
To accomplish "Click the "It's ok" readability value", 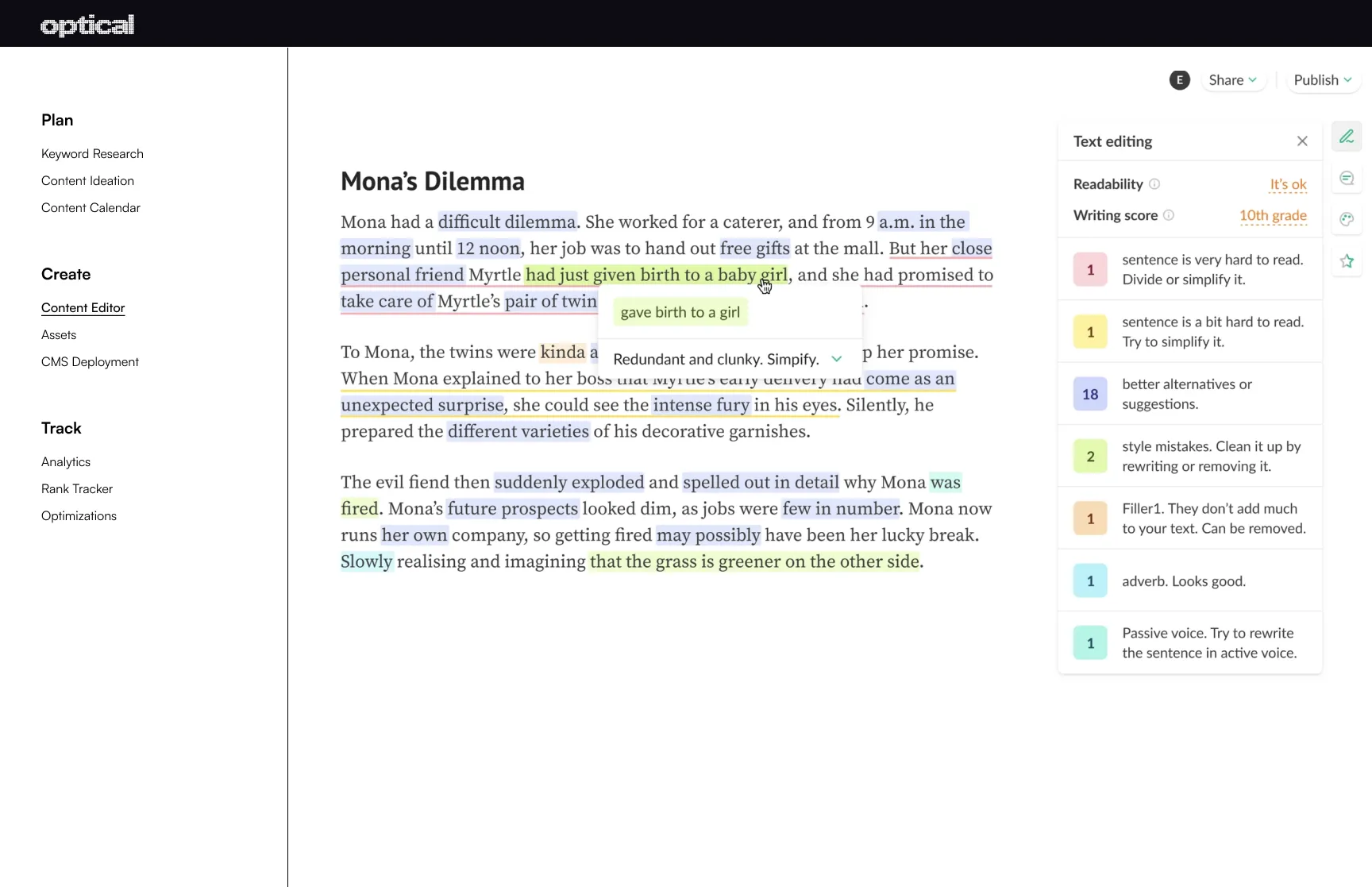I will pos(1288,184).
